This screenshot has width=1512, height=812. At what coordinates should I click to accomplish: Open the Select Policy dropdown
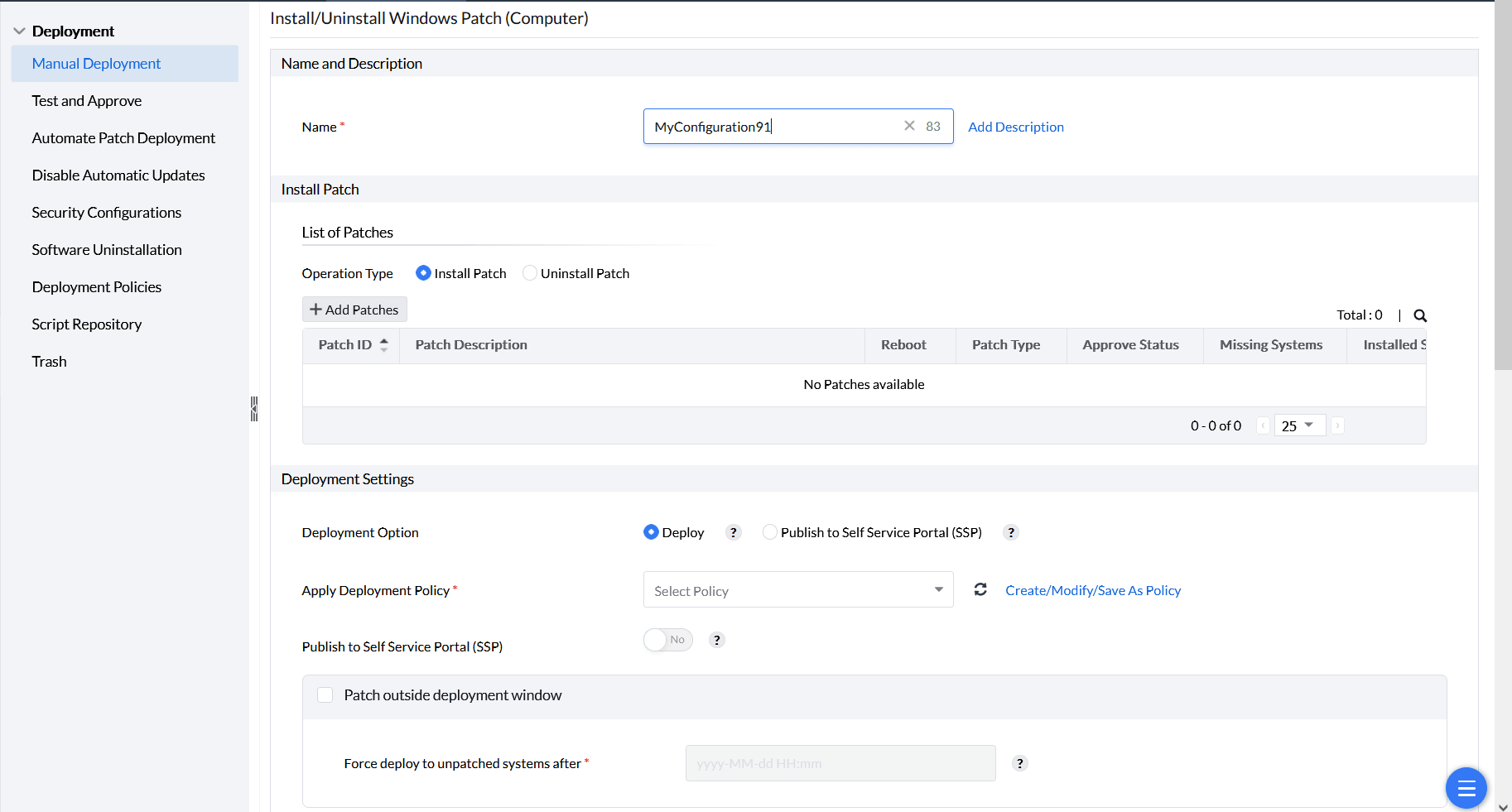pos(797,590)
